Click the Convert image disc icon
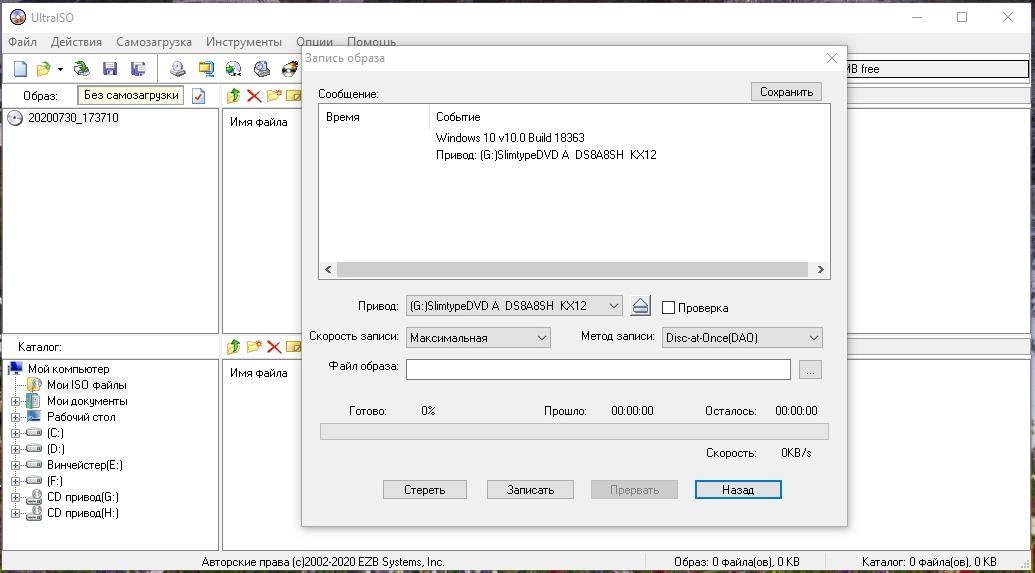 tap(234, 69)
